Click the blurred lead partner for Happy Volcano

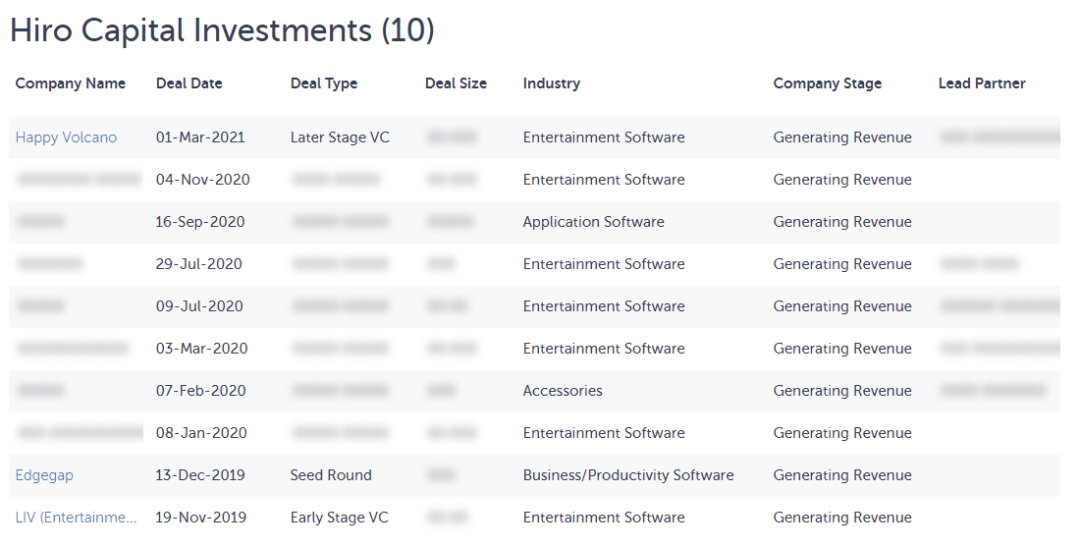[x=998, y=138]
